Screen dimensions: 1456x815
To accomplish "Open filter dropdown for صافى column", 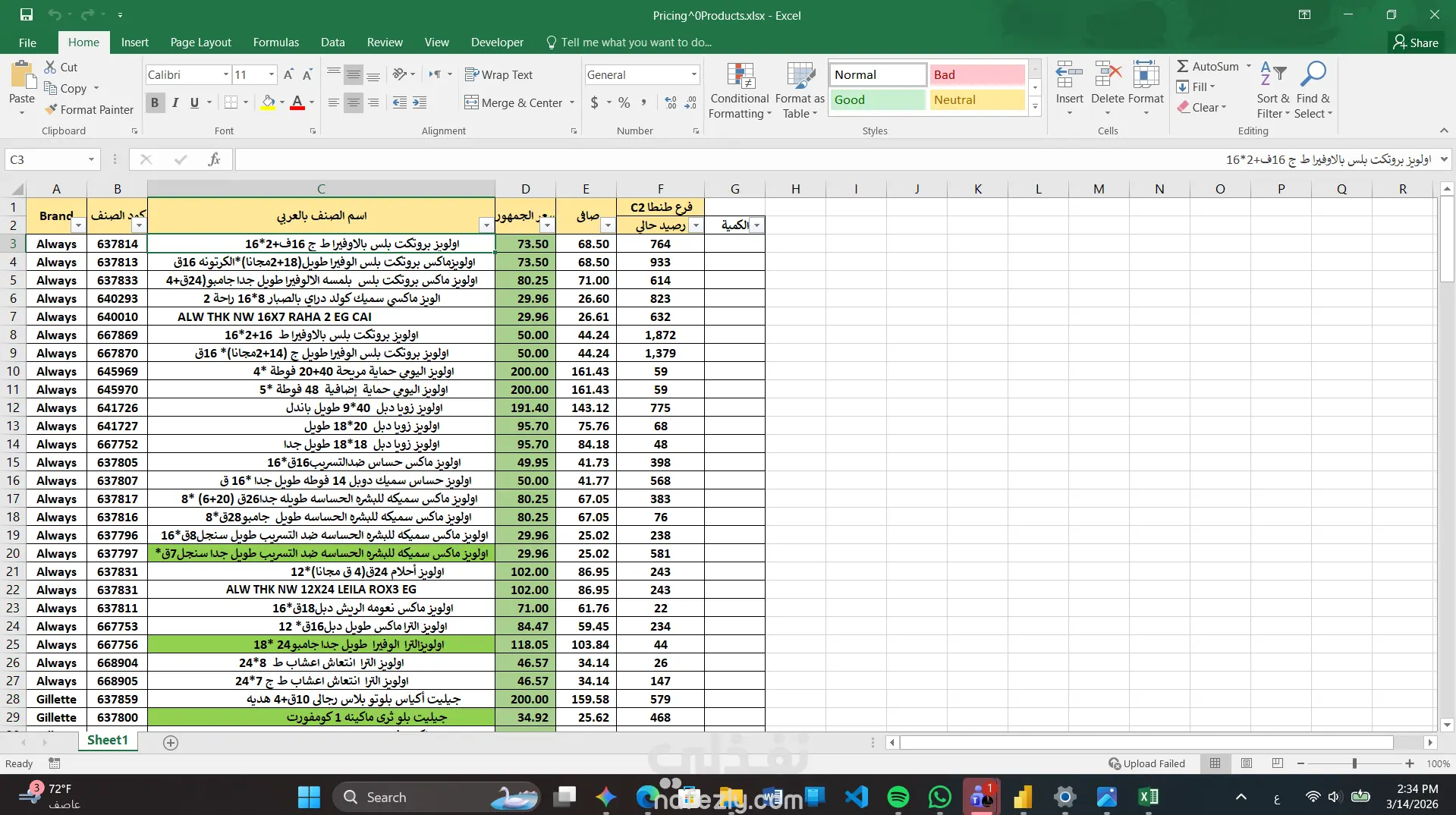I will (607, 225).
